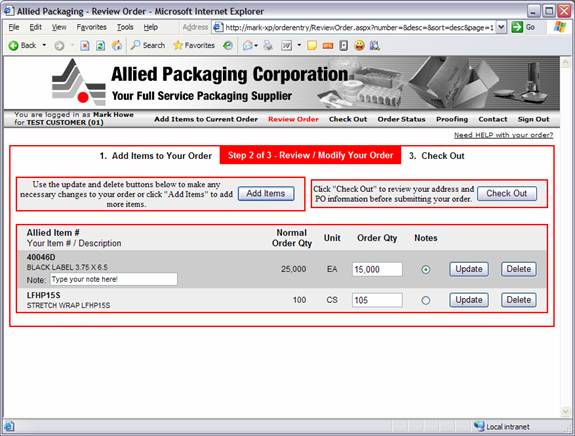Expand the address bar dropdown
The width and height of the screenshot is (575, 436).
(x=501, y=27)
